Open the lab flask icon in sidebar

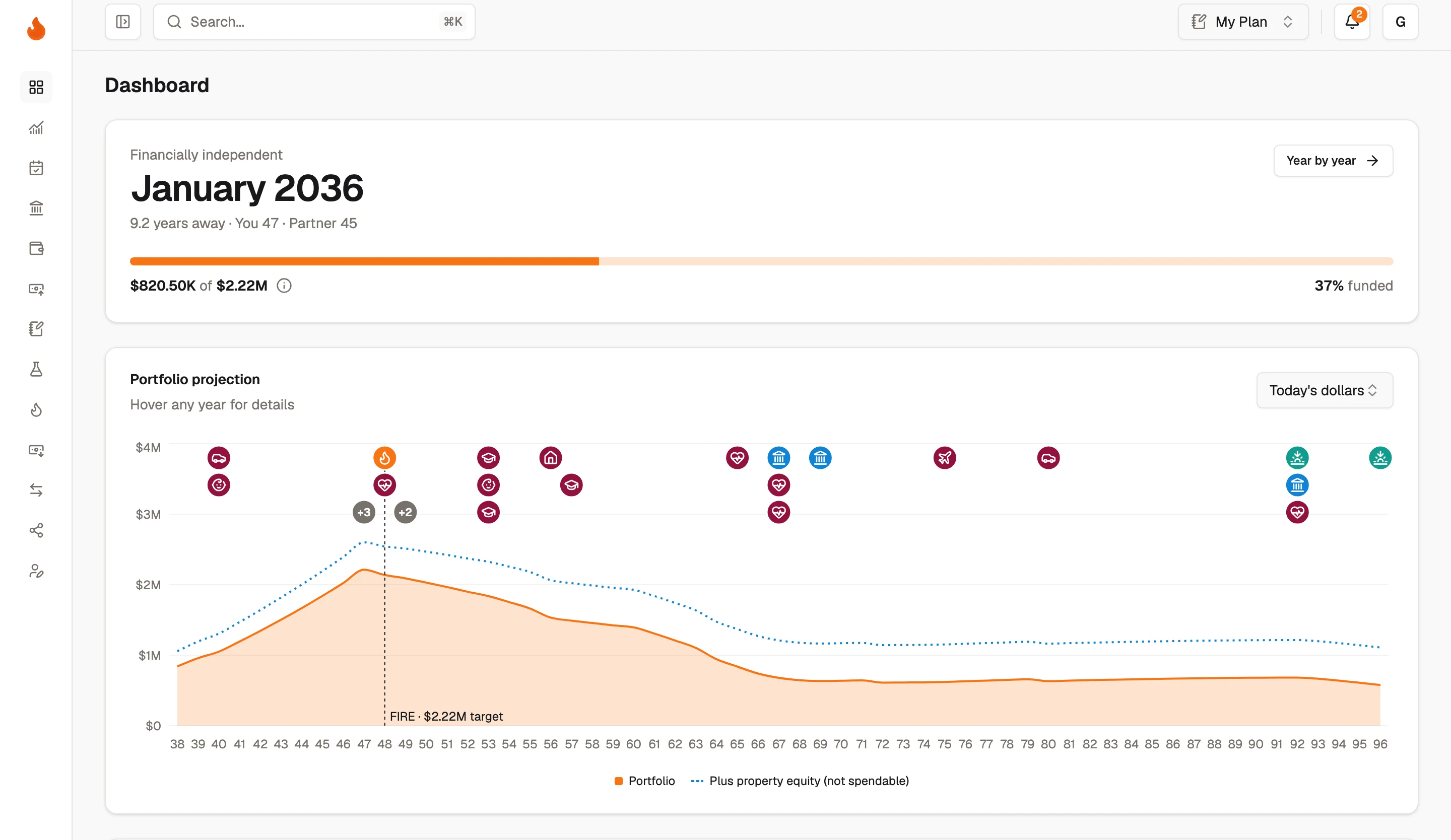tap(36, 369)
